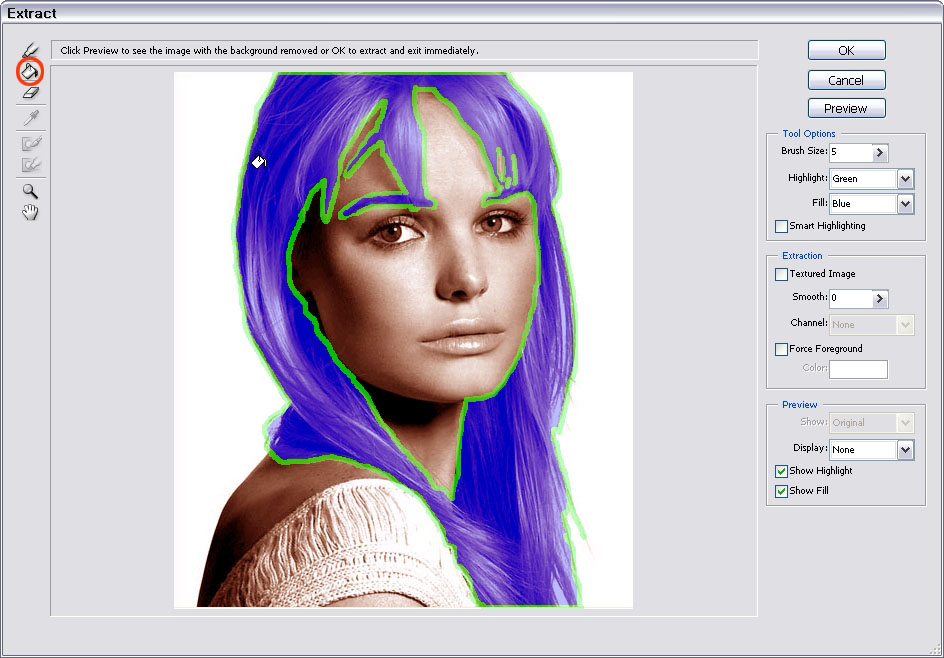Image resolution: width=944 pixels, height=658 pixels.
Task: Click the Brush Size input field
Action: click(851, 153)
